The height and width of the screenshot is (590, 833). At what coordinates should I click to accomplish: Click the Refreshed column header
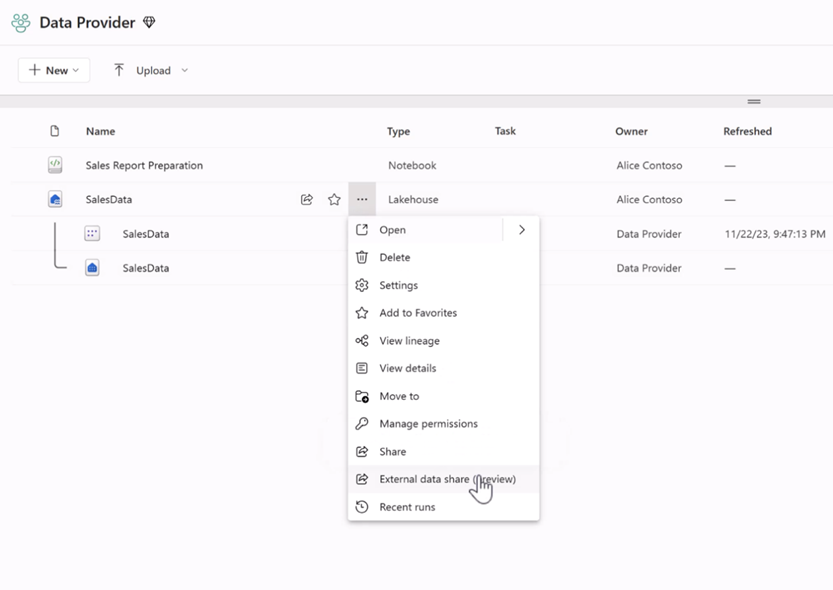point(747,131)
